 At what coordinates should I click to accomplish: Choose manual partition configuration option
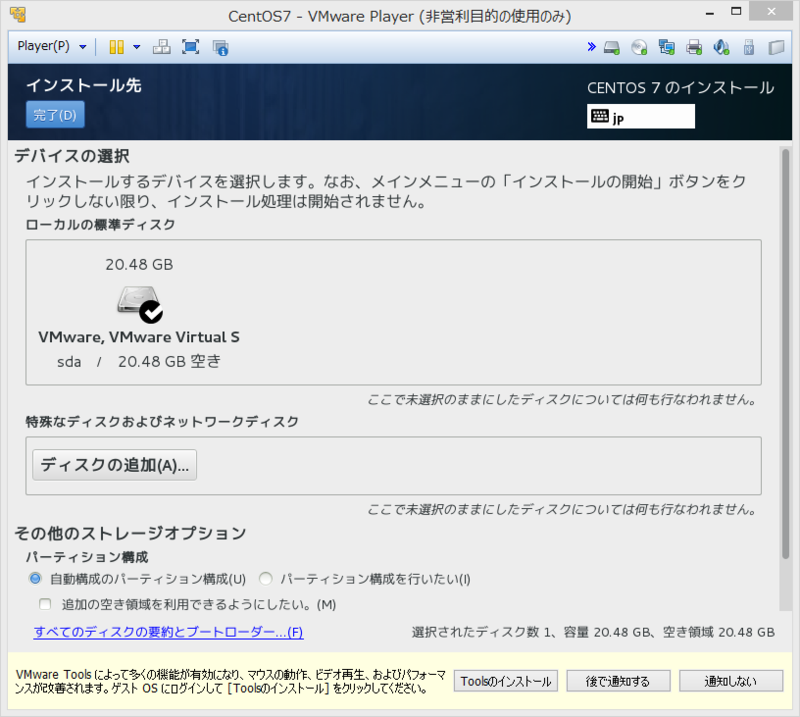coord(265,578)
